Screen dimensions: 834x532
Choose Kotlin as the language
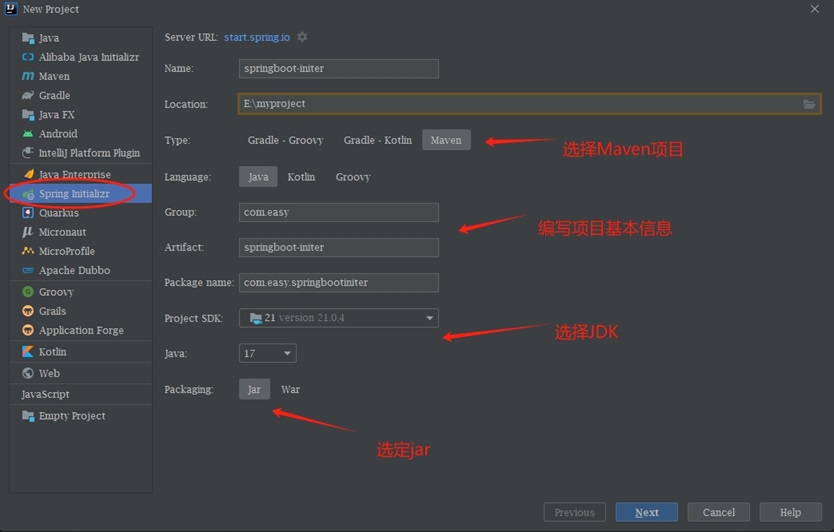(x=301, y=177)
